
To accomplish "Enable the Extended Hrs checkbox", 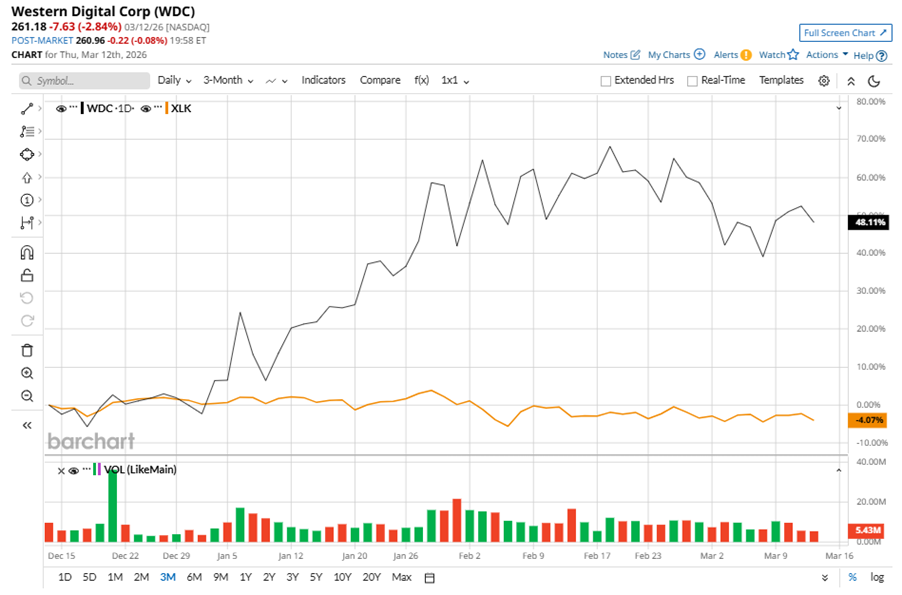I will coord(605,81).
